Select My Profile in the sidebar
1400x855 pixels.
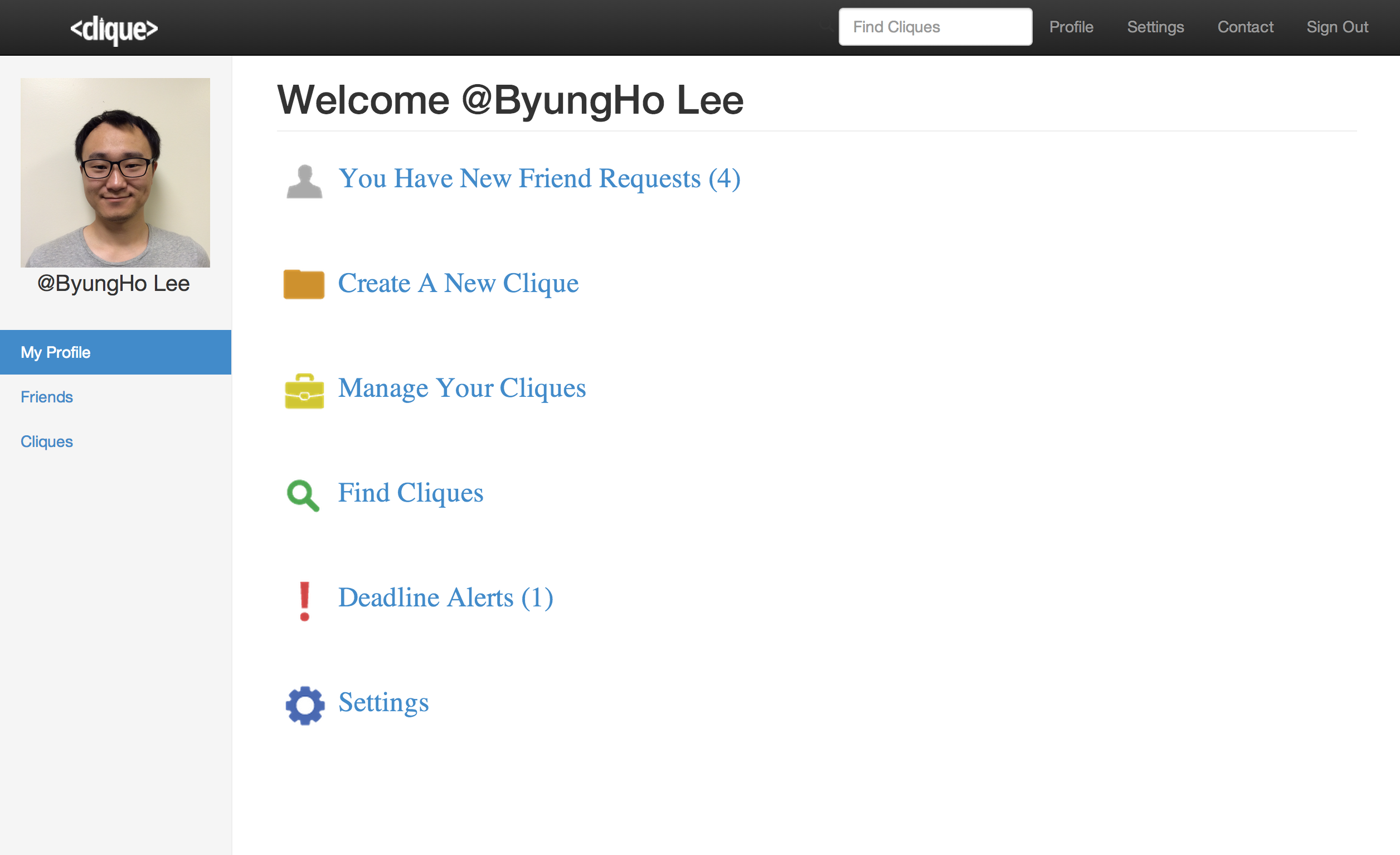pyautogui.click(x=116, y=352)
